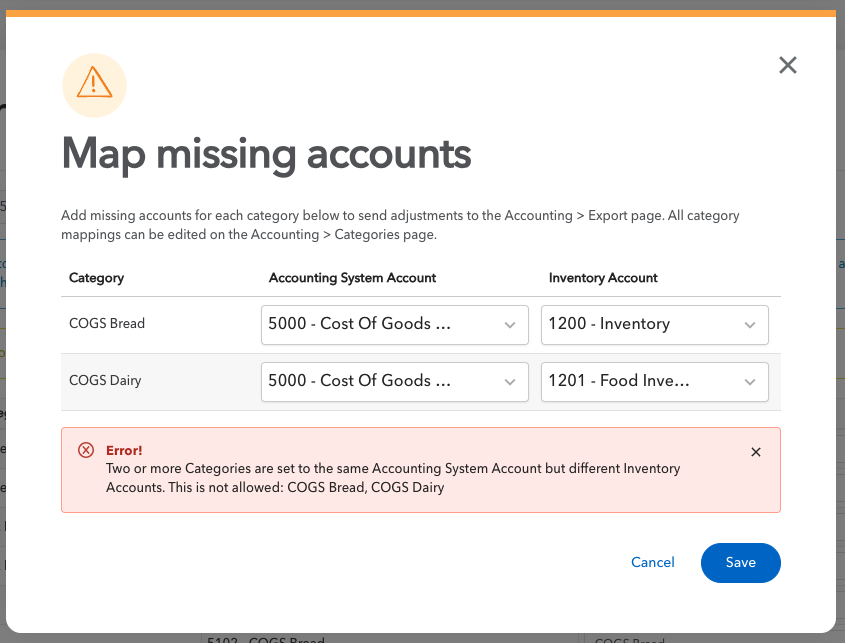Viewport: 845px width, 643px height.
Task: Click the red error circle icon
Action: click(86, 450)
